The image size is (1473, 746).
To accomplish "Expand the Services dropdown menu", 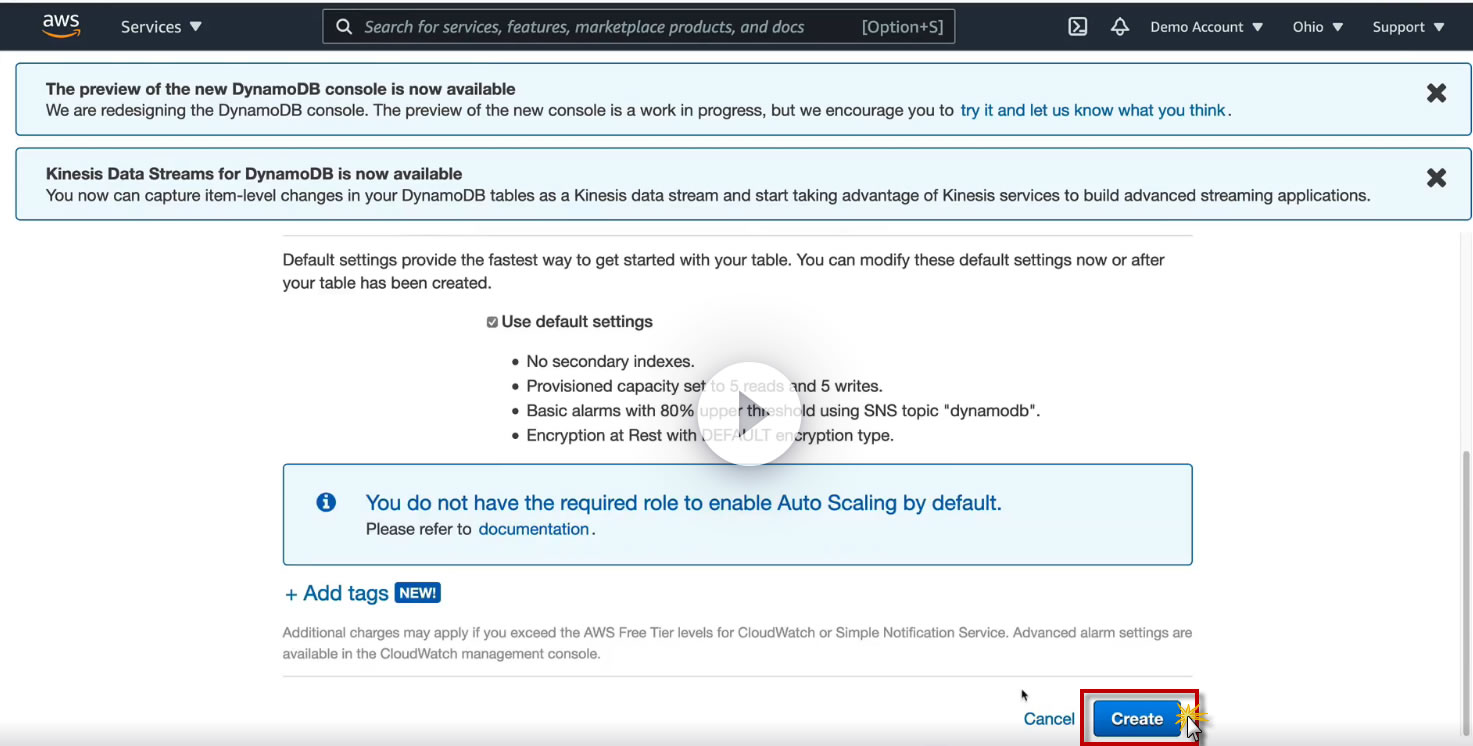I will coord(161,27).
